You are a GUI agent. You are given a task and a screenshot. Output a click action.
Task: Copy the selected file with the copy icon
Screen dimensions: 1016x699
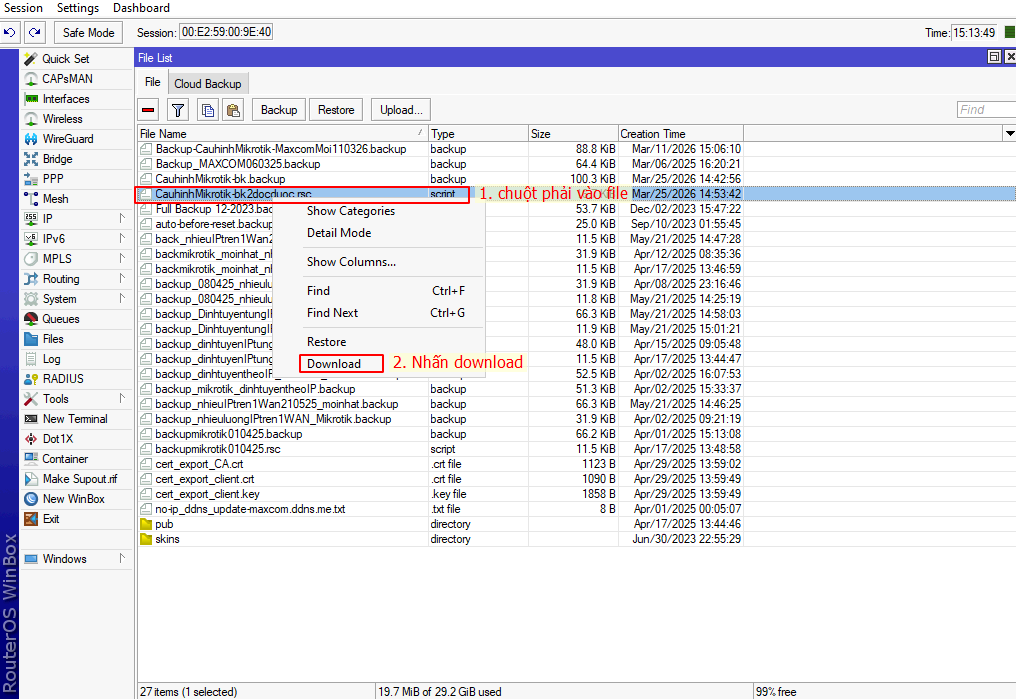tap(207, 109)
